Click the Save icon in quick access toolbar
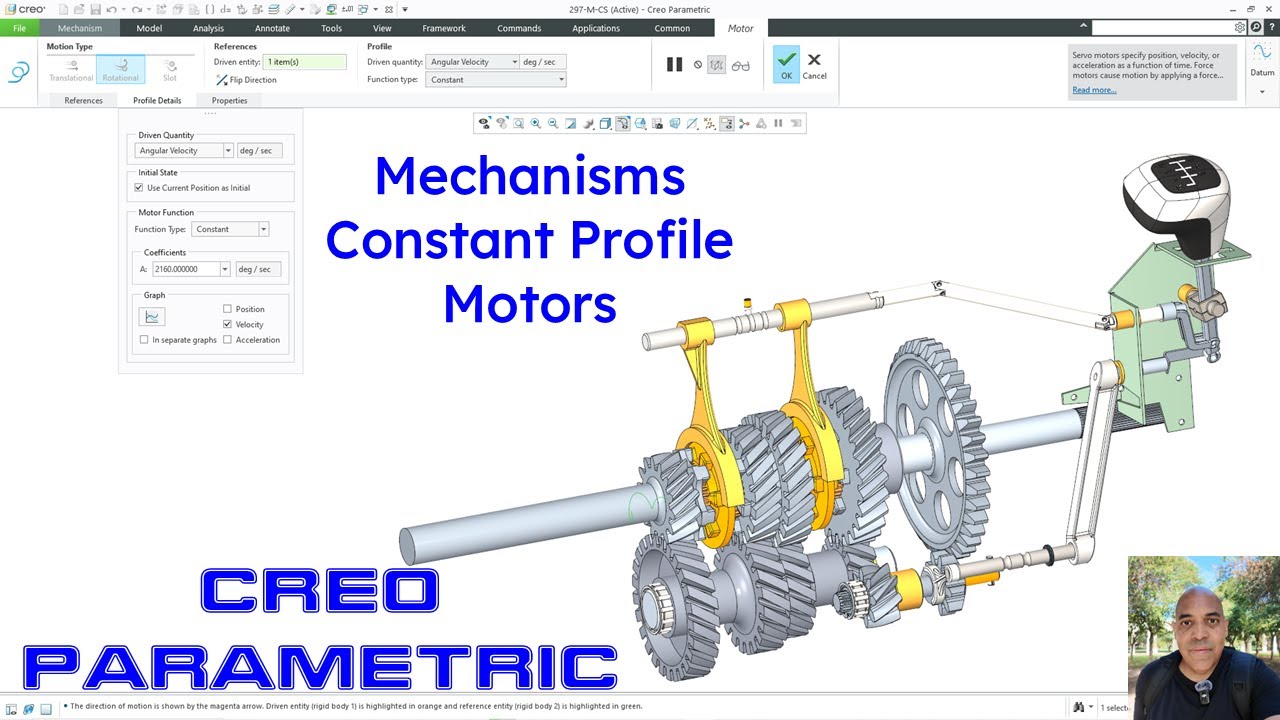The width and height of the screenshot is (1280, 720). (x=95, y=9)
